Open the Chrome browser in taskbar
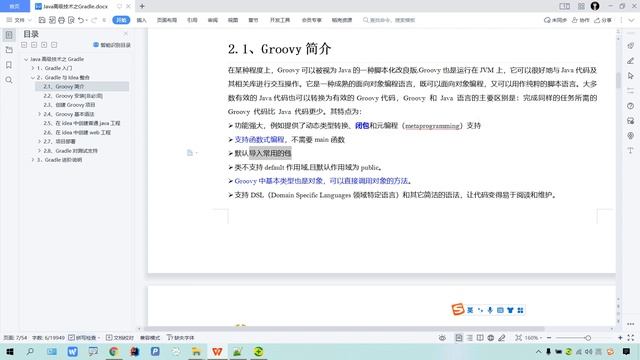Screen dimensions: 640x360 (x=114, y=351)
